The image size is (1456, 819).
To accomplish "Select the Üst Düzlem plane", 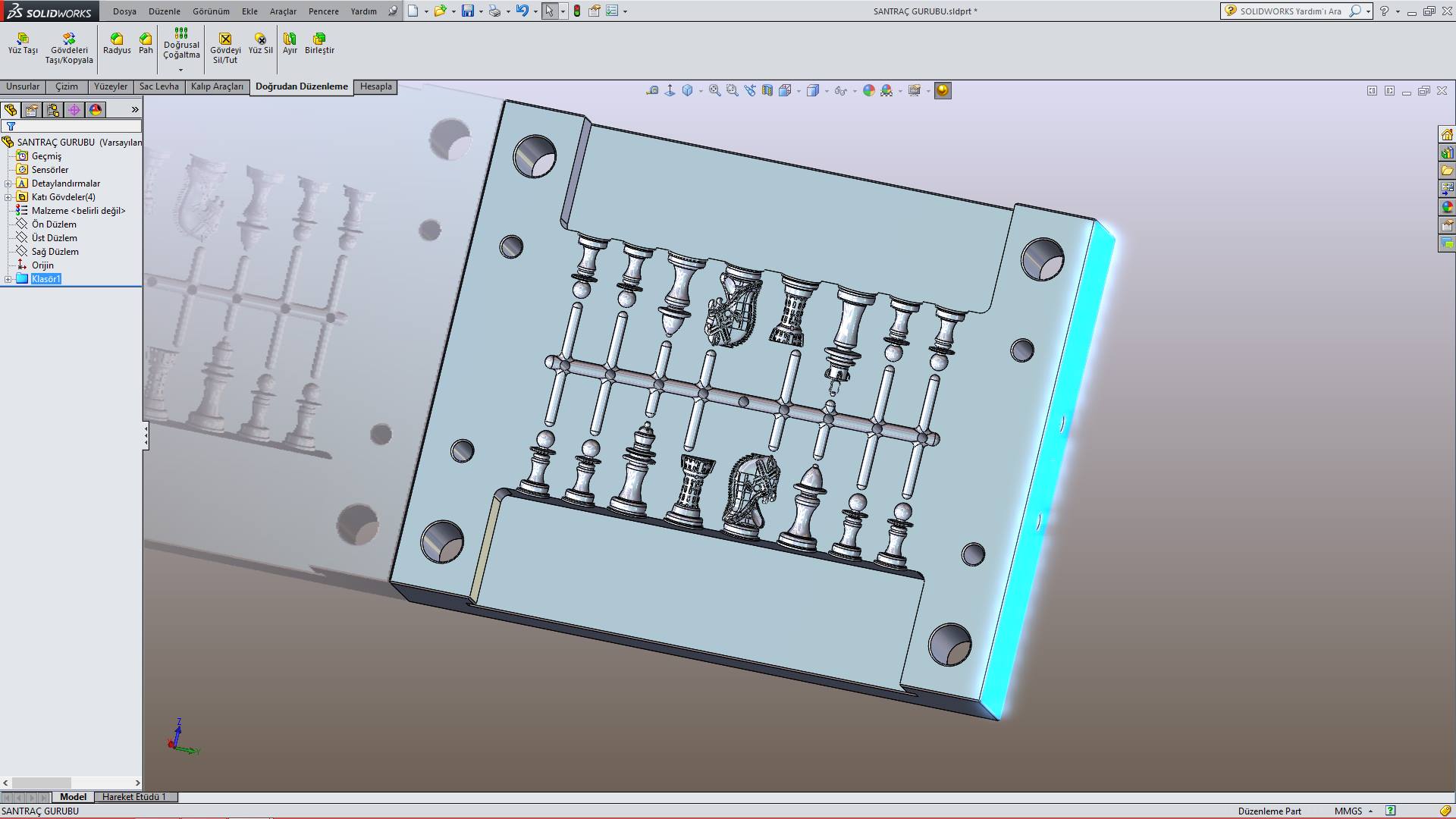I will 47,238.
